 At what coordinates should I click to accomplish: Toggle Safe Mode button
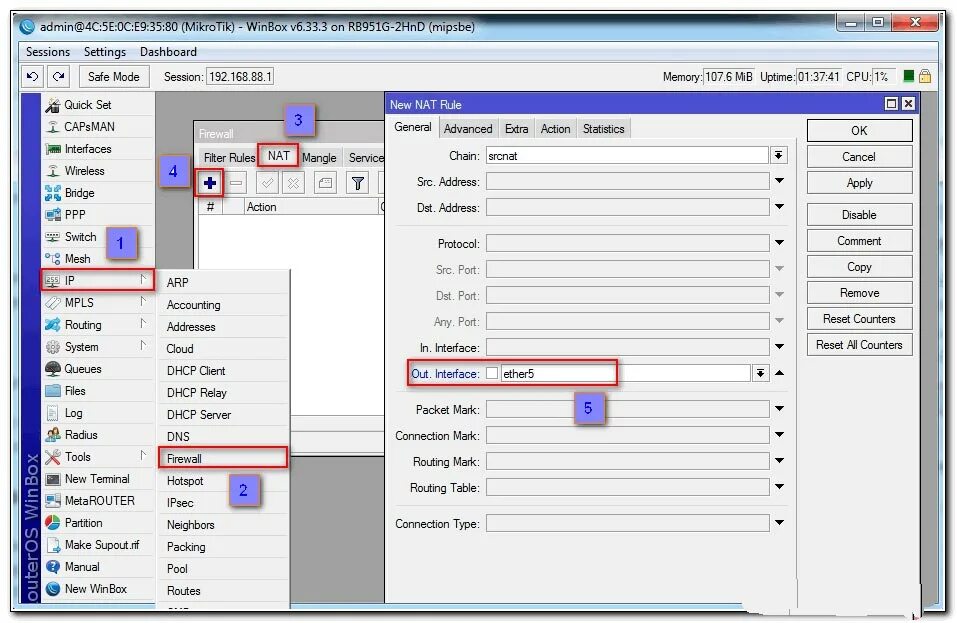[114, 76]
